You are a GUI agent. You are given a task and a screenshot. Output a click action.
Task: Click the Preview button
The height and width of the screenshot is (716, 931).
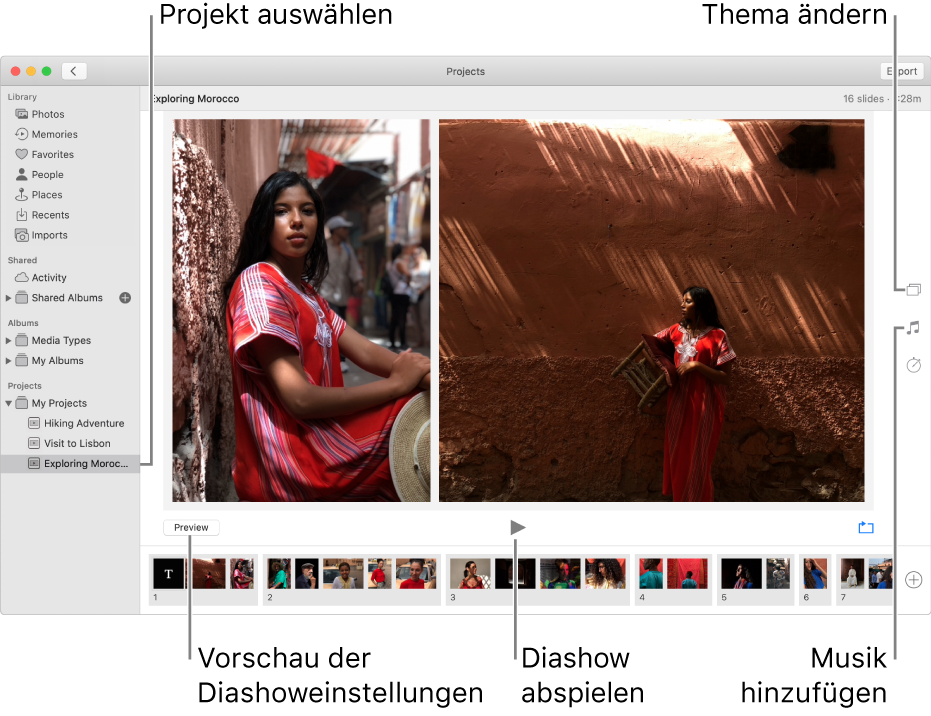click(191, 527)
